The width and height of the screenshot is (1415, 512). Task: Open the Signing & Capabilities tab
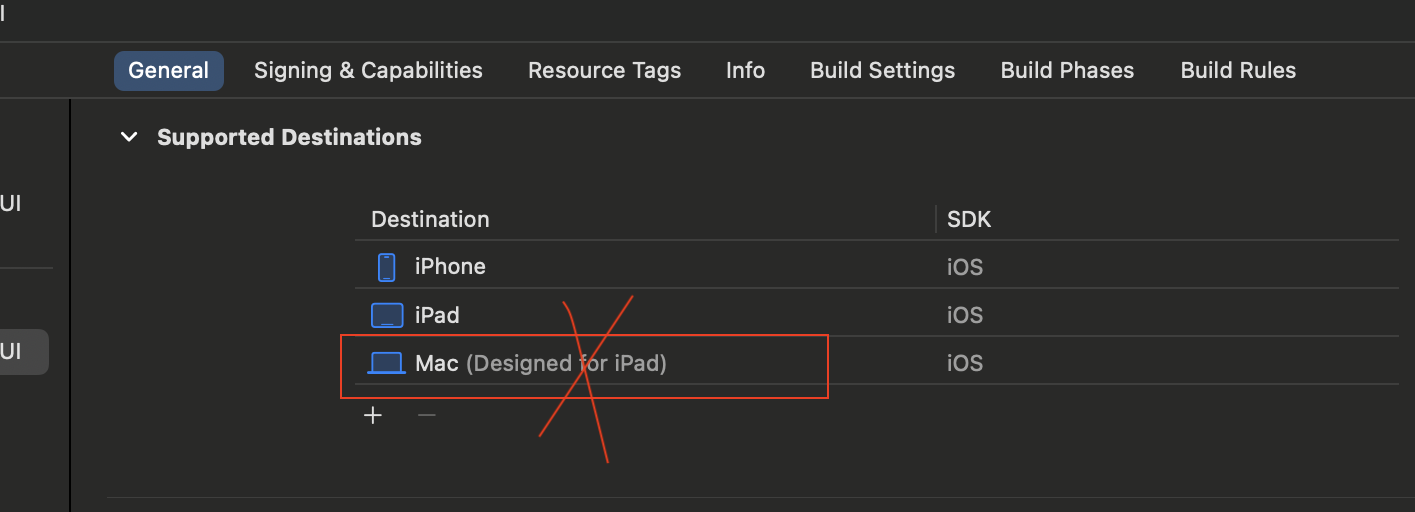point(368,71)
